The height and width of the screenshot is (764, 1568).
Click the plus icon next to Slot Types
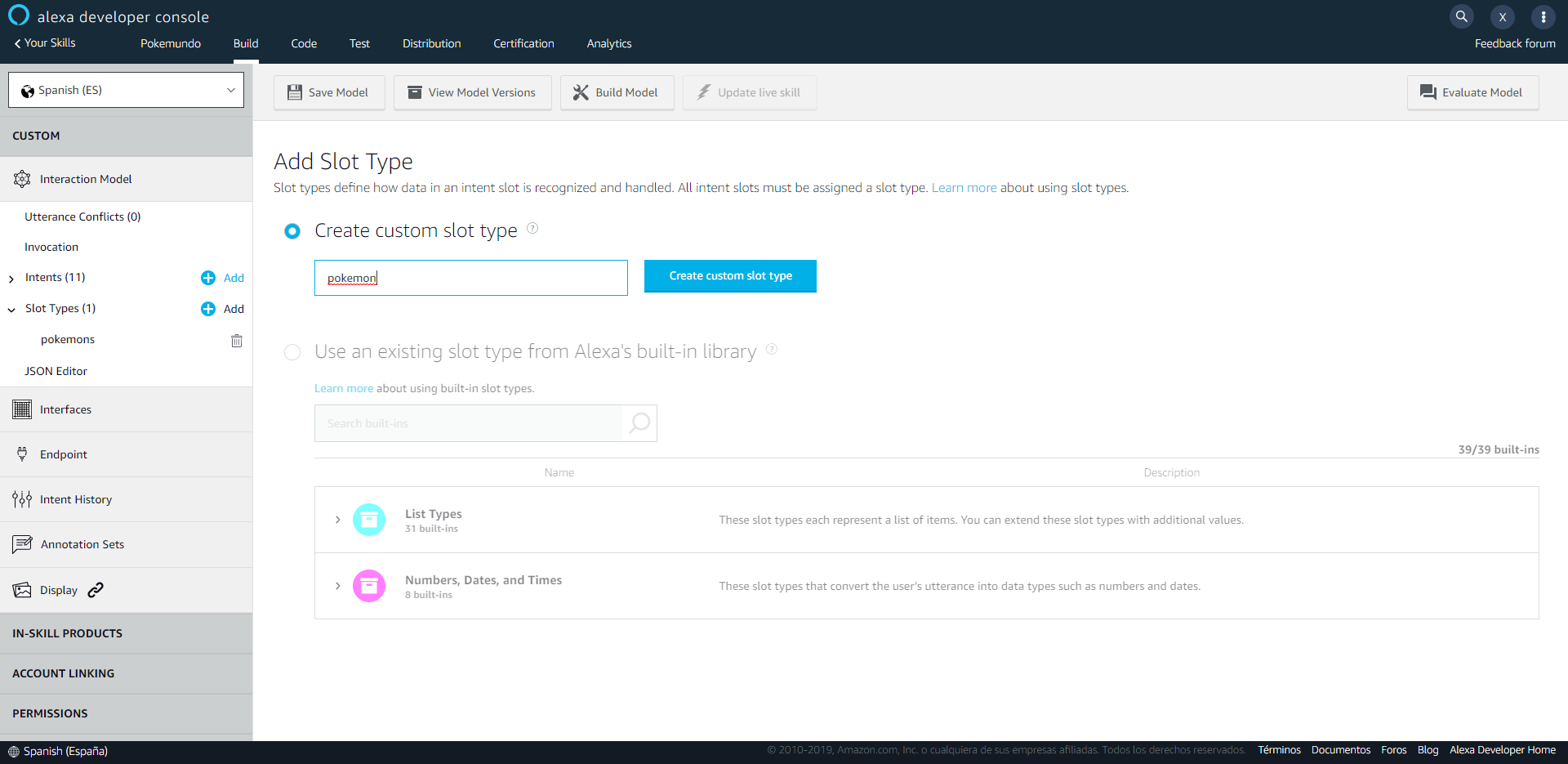[x=208, y=309]
